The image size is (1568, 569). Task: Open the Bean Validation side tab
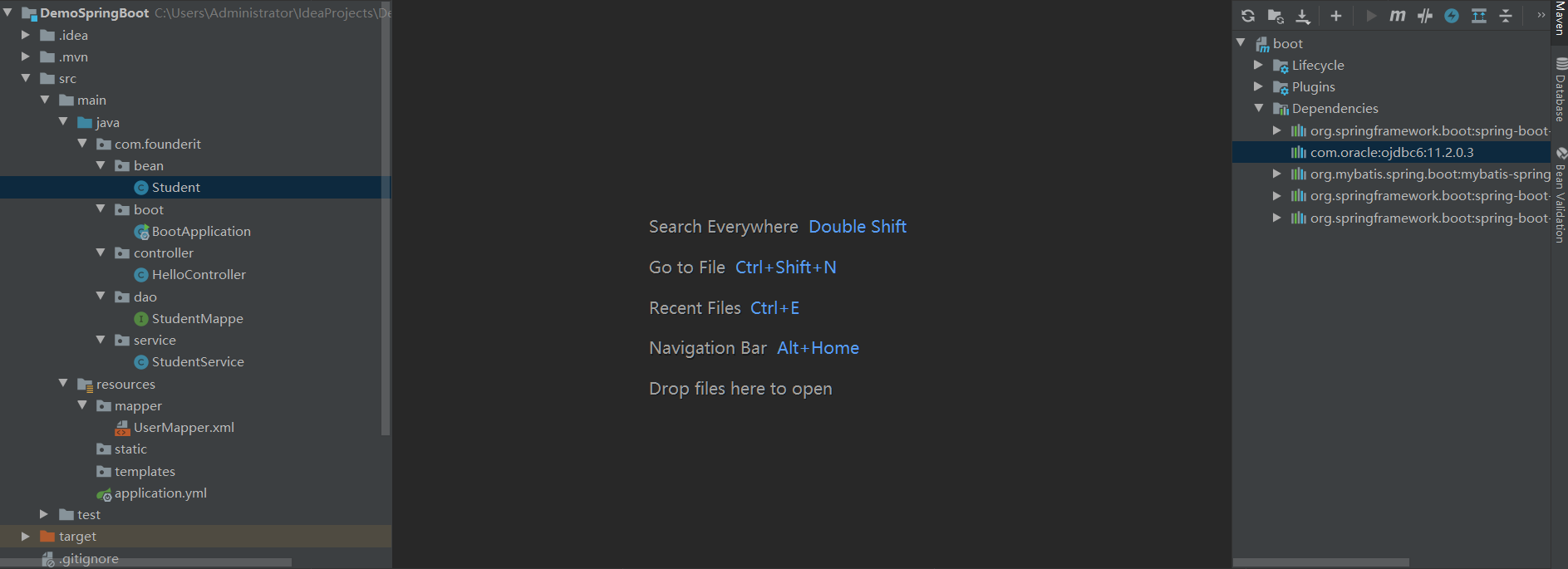tap(1561, 195)
